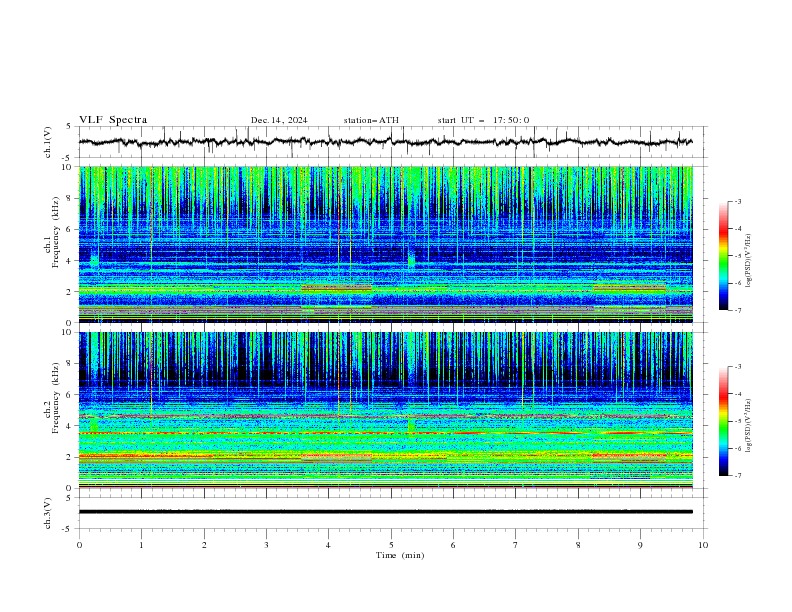The width and height of the screenshot is (792, 612).
Task: Click the ch.2 spectrogram color bar
Action: click(723, 421)
